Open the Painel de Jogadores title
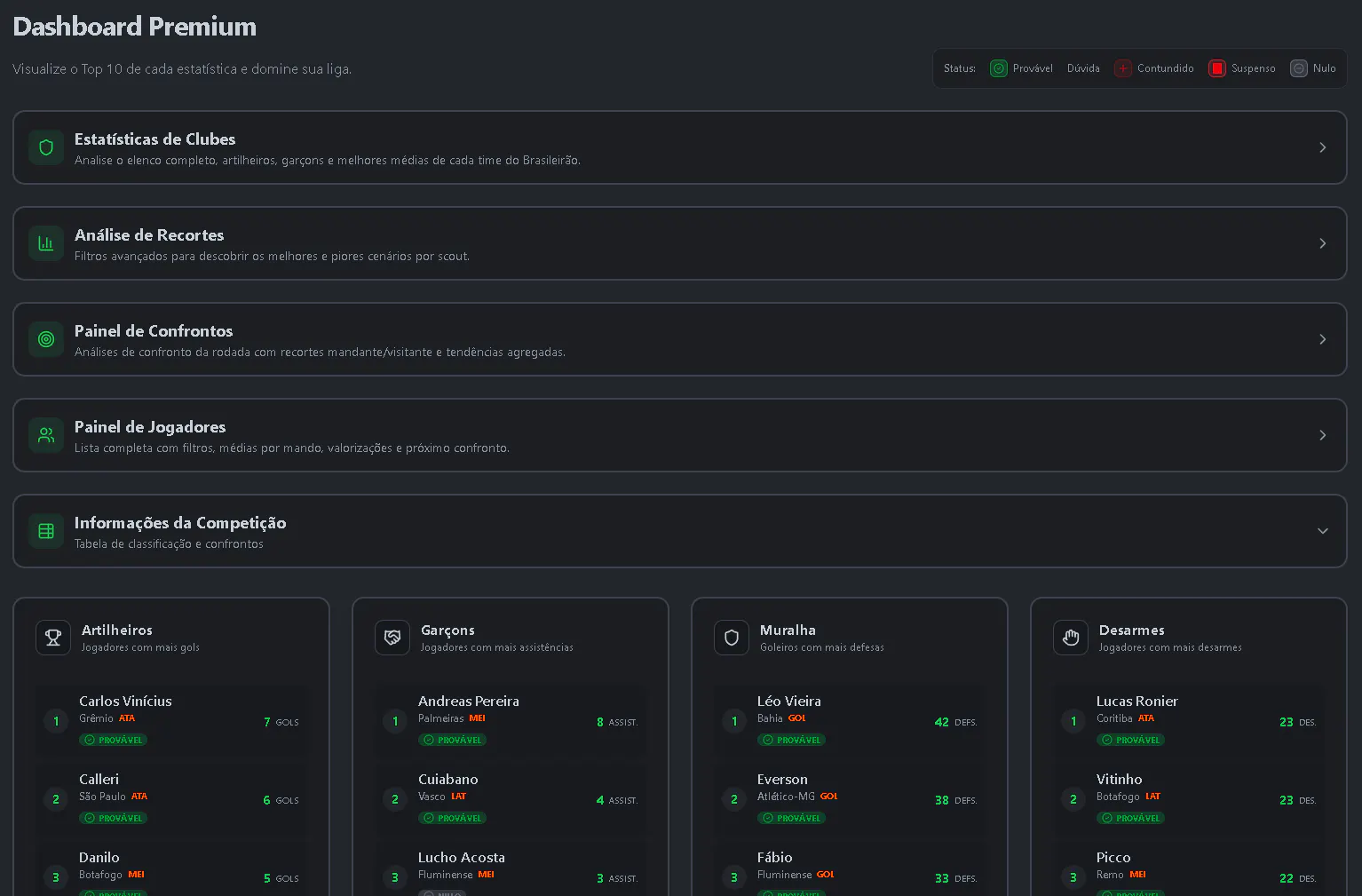This screenshot has width=1362, height=896. coord(150,427)
